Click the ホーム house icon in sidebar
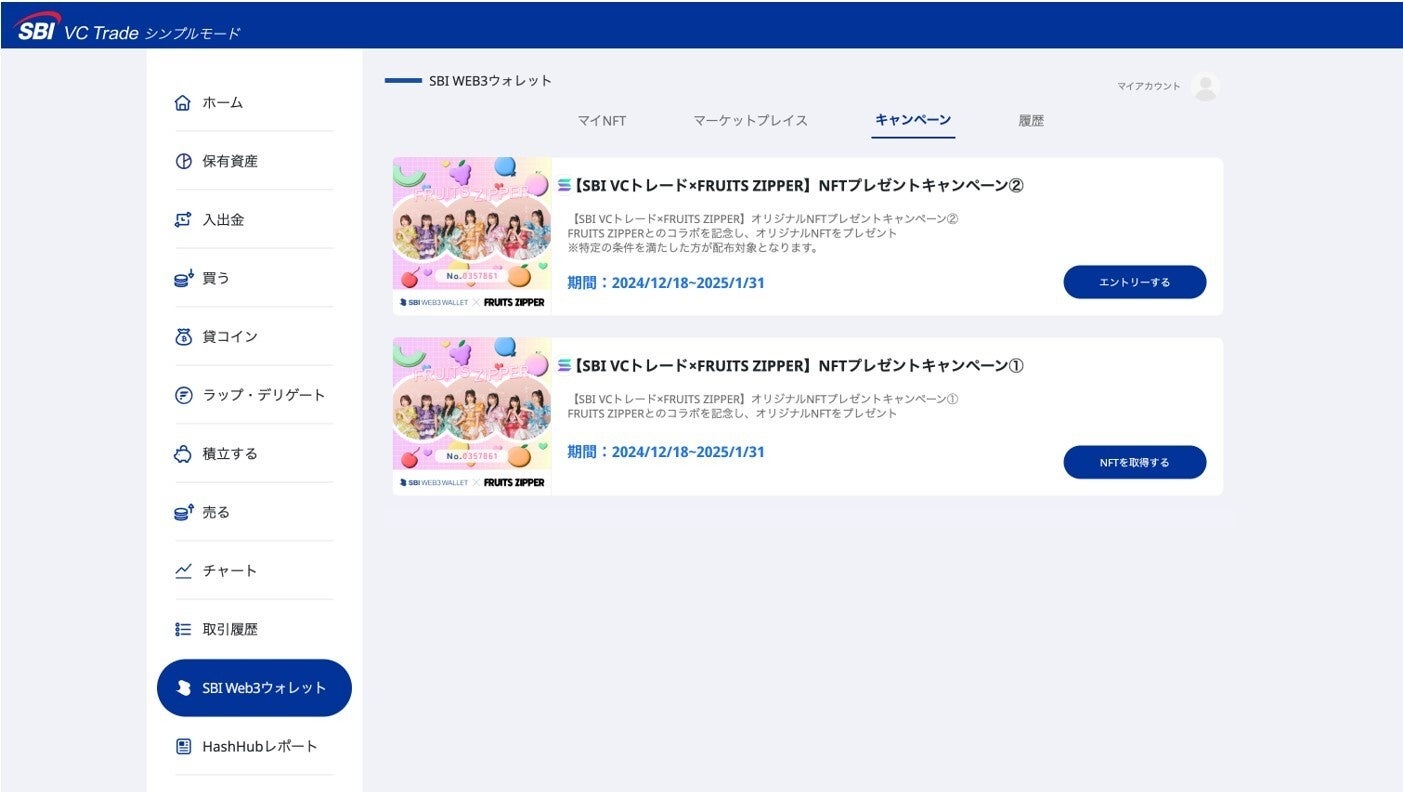Image resolution: width=1403 pixels, height=792 pixels. point(182,102)
